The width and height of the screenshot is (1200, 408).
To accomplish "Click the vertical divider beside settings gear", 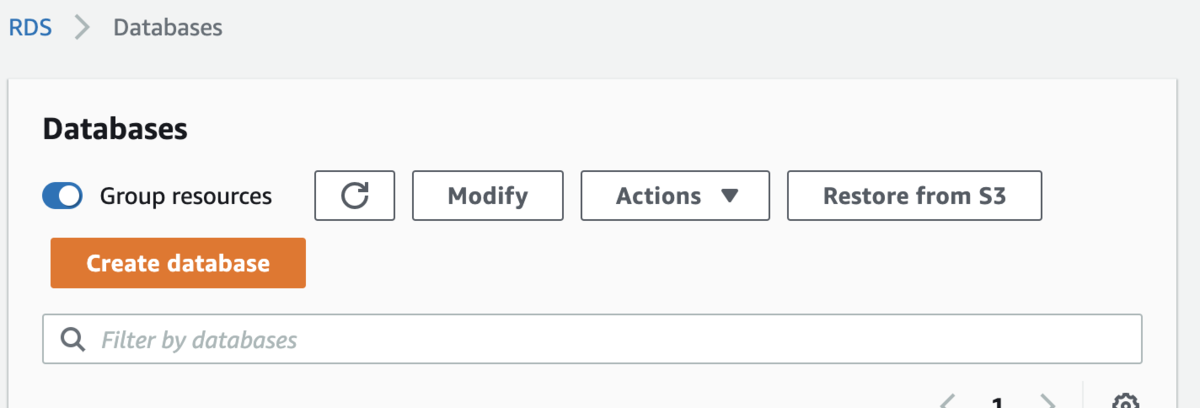I will point(1083,396).
